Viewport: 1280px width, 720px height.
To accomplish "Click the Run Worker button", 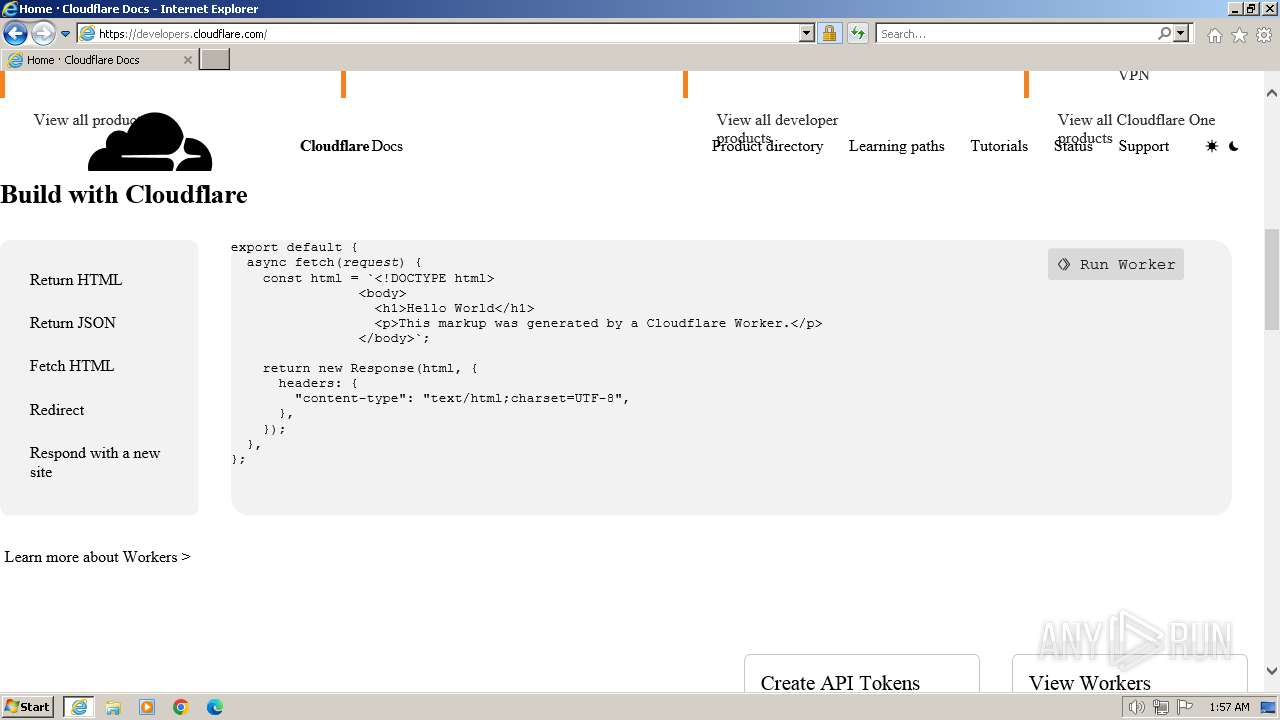I will click(x=1116, y=264).
